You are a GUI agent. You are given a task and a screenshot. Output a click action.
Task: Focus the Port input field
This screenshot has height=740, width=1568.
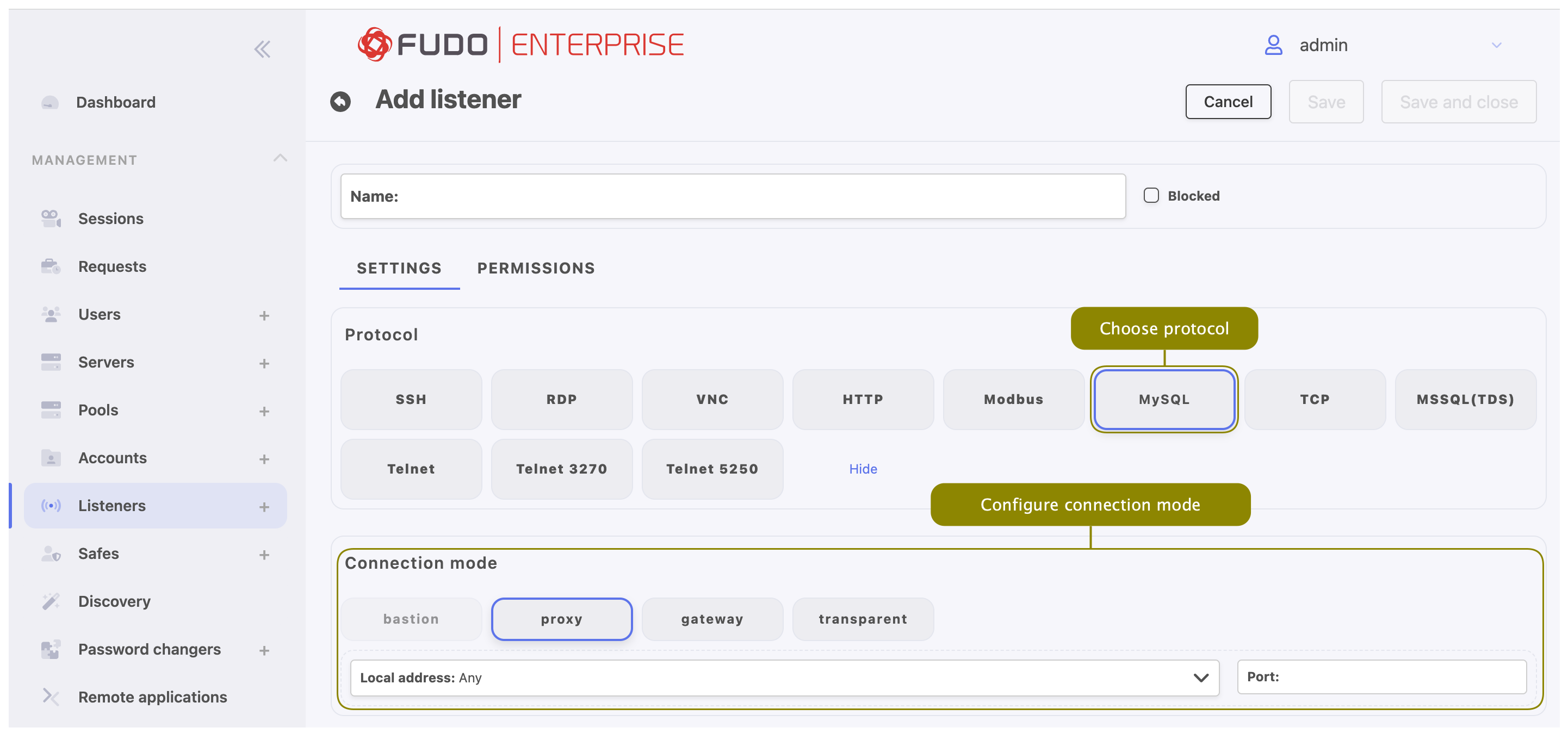tap(1382, 677)
